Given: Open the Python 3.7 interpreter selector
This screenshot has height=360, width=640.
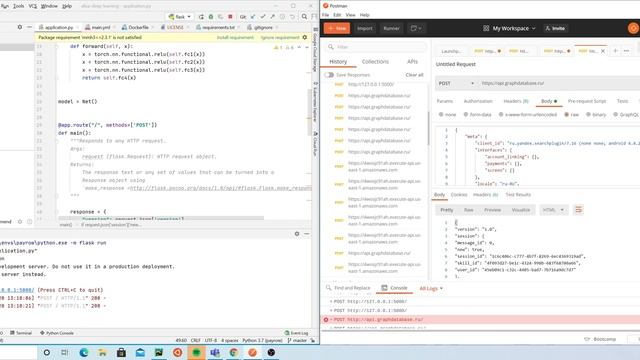Looking at the screenshot, I should click(x=262, y=340).
